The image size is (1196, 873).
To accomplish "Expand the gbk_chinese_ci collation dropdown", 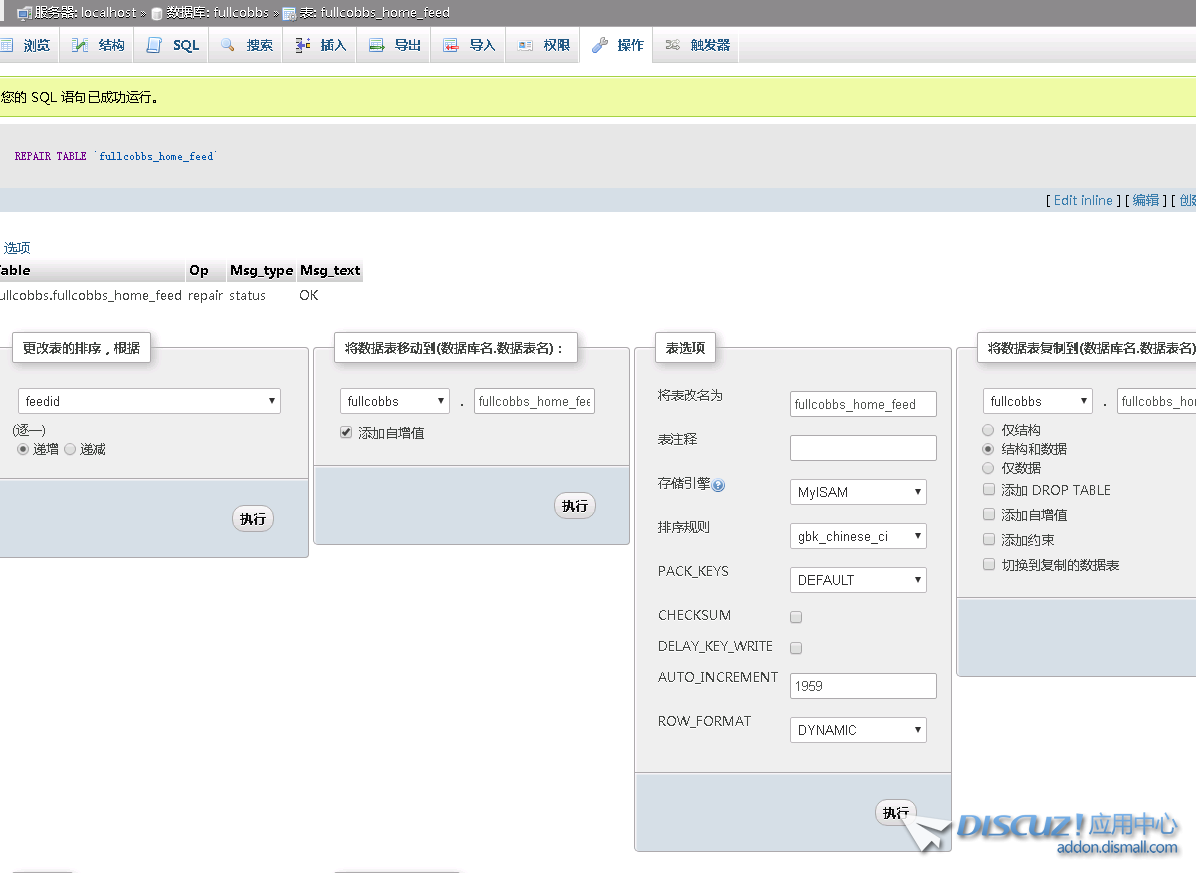I will 858,536.
